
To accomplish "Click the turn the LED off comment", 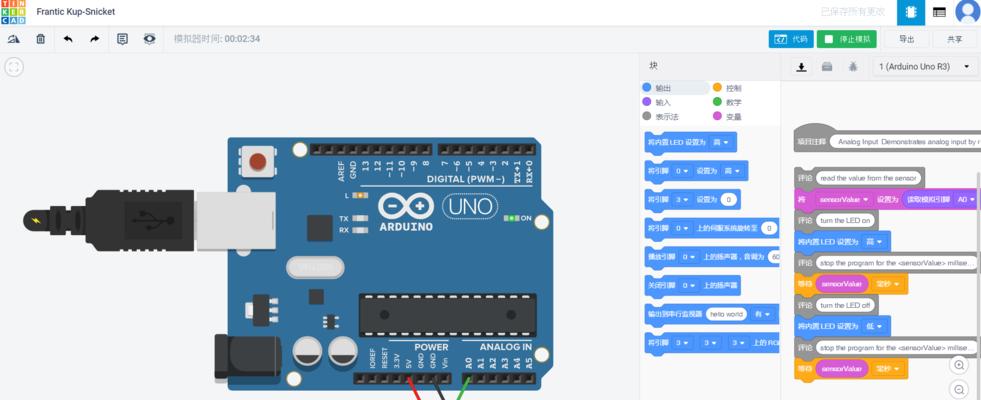I will (x=845, y=305).
